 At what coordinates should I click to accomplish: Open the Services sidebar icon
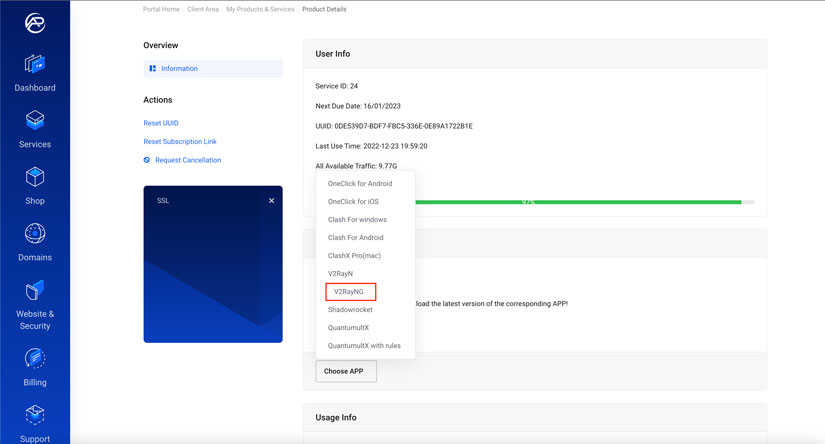point(35,121)
